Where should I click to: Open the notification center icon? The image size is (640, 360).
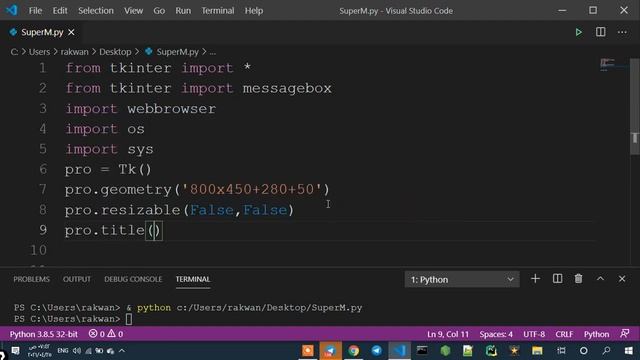point(16,351)
